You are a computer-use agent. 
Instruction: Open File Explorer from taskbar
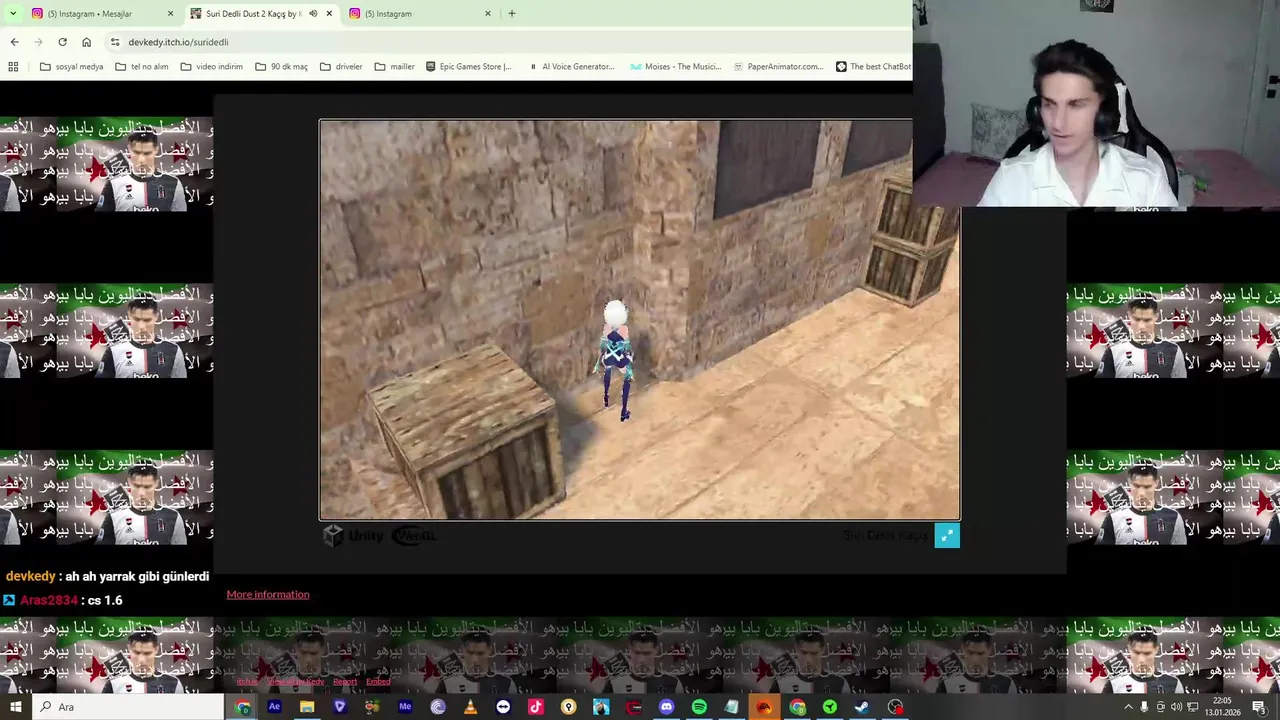coord(307,707)
